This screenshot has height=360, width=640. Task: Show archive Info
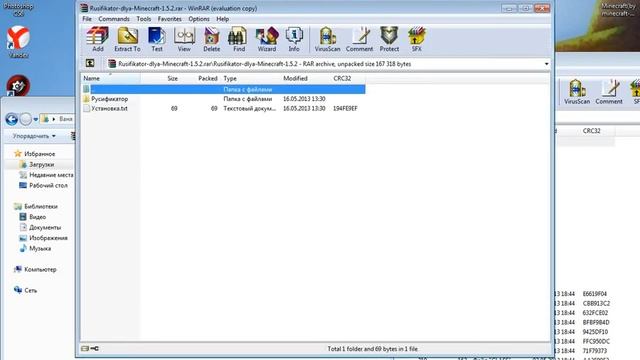tap(294, 39)
